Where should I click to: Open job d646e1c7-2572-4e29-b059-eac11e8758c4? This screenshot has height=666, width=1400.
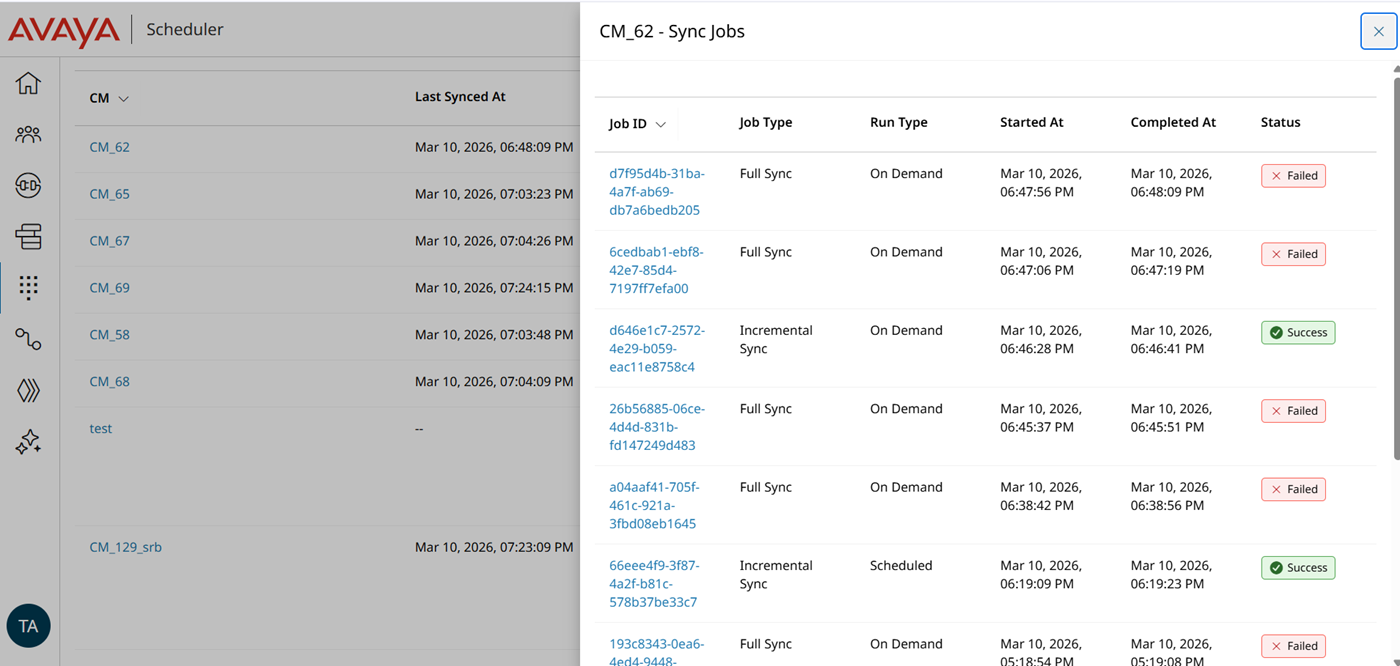pyautogui.click(x=657, y=348)
